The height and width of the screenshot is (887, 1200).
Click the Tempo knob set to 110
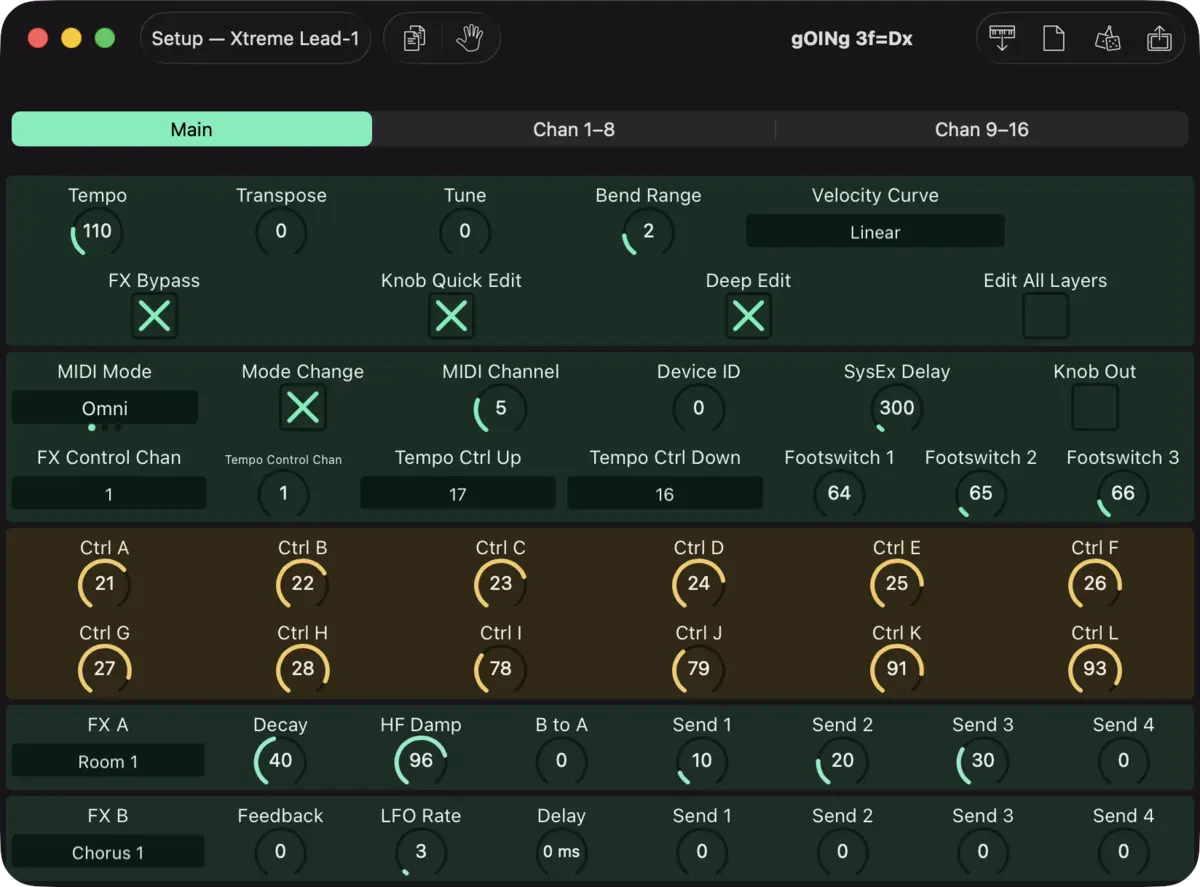tap(97, 231)
